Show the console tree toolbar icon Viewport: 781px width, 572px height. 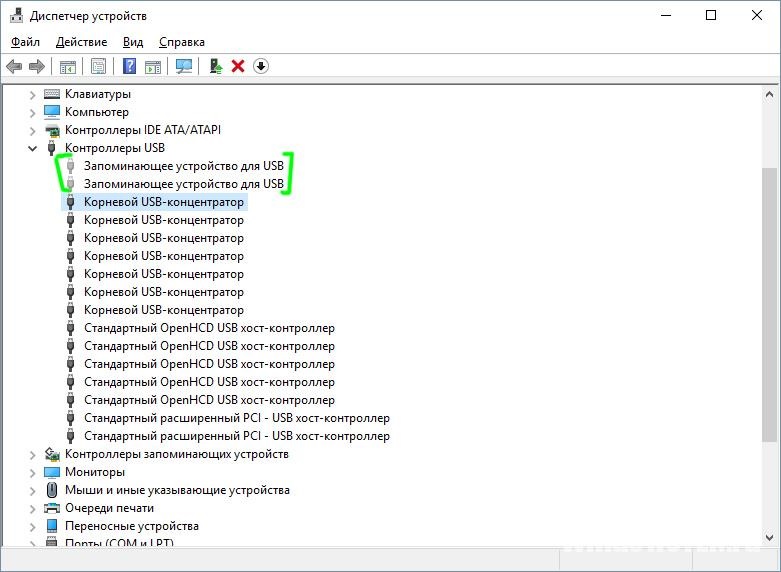[68, 66]
